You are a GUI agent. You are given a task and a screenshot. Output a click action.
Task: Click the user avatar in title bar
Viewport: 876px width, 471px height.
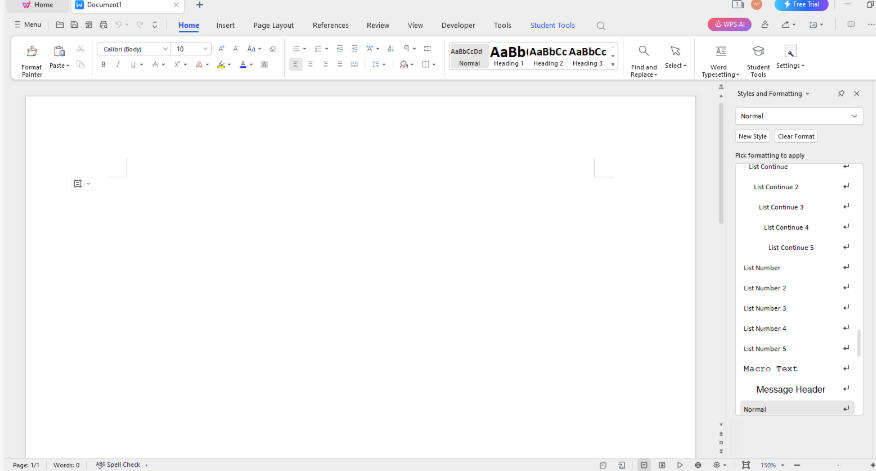[756, 4]
